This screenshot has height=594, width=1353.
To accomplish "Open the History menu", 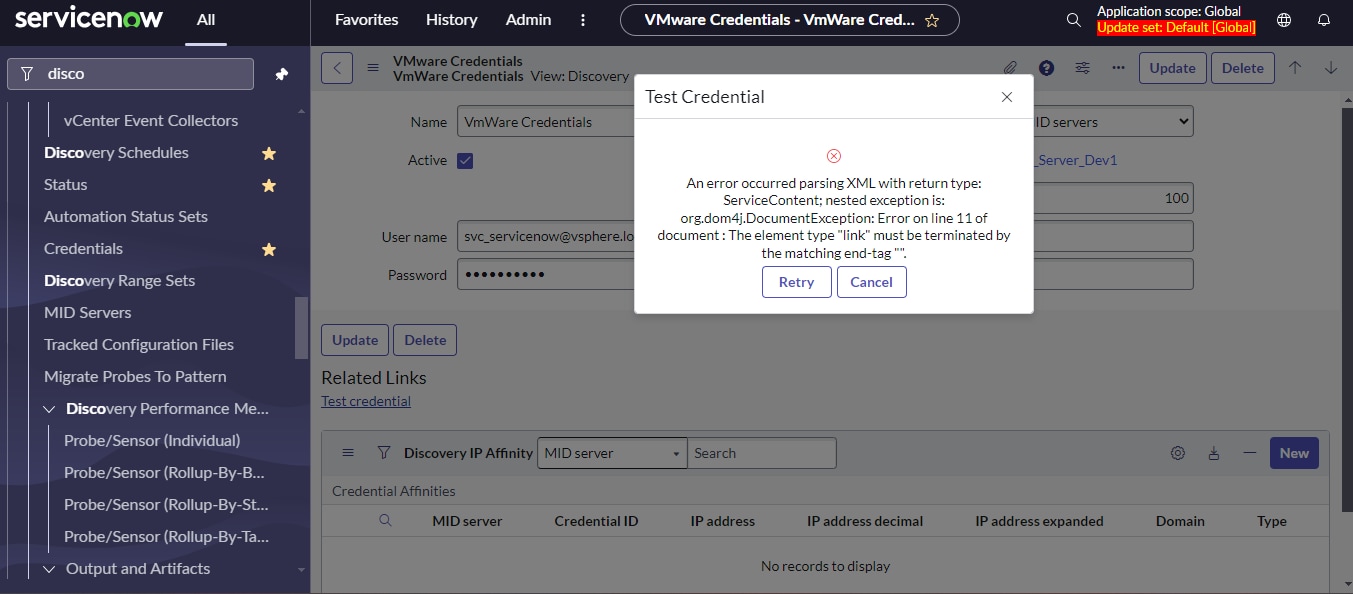I will pos(451,20).
